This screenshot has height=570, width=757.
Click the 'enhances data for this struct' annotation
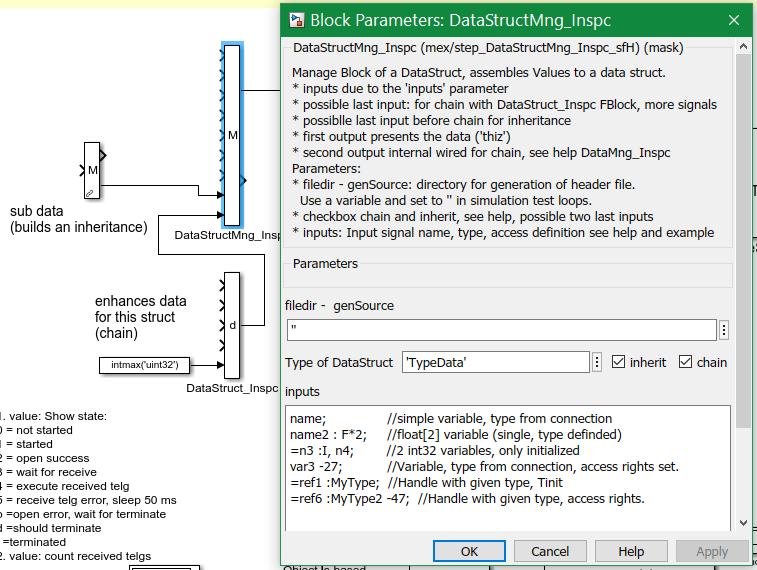pos(140,317)
